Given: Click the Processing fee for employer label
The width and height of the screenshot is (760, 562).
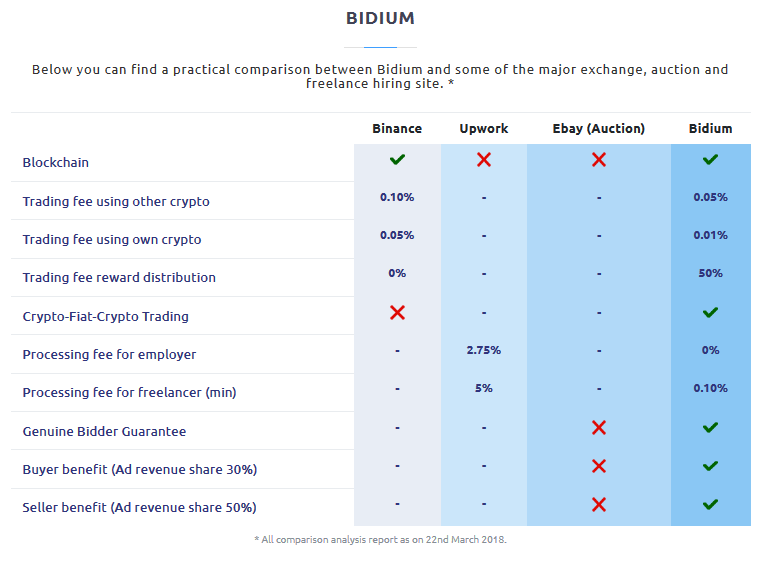Looking at the screenshot, I should coord(110,354).
